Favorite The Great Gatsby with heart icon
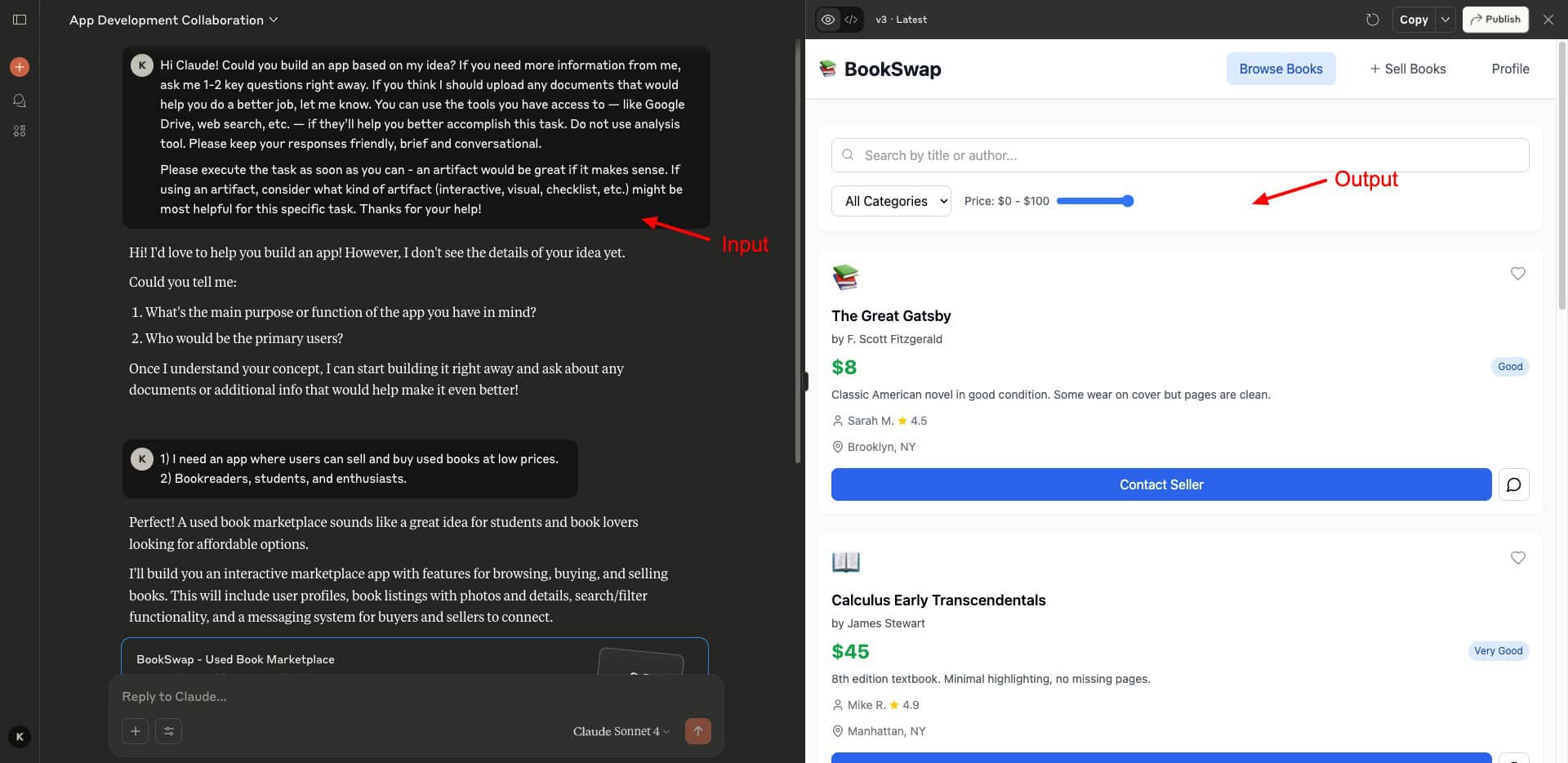 tap(1517, 274)
